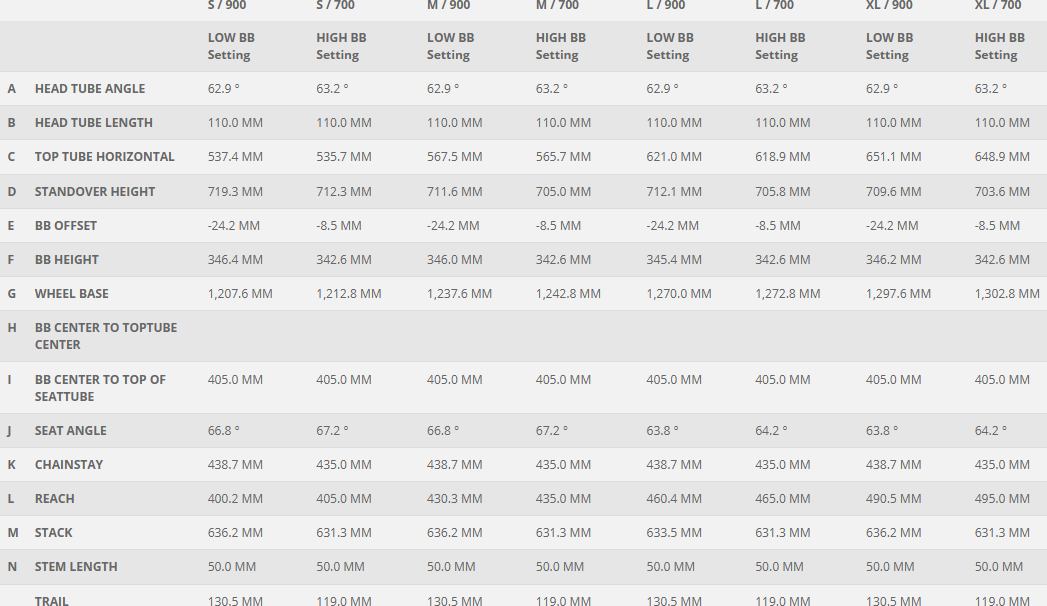Select the M / 900 size header
The width and height of the screenshot is (1047, 606).
(x=449, y=6)
